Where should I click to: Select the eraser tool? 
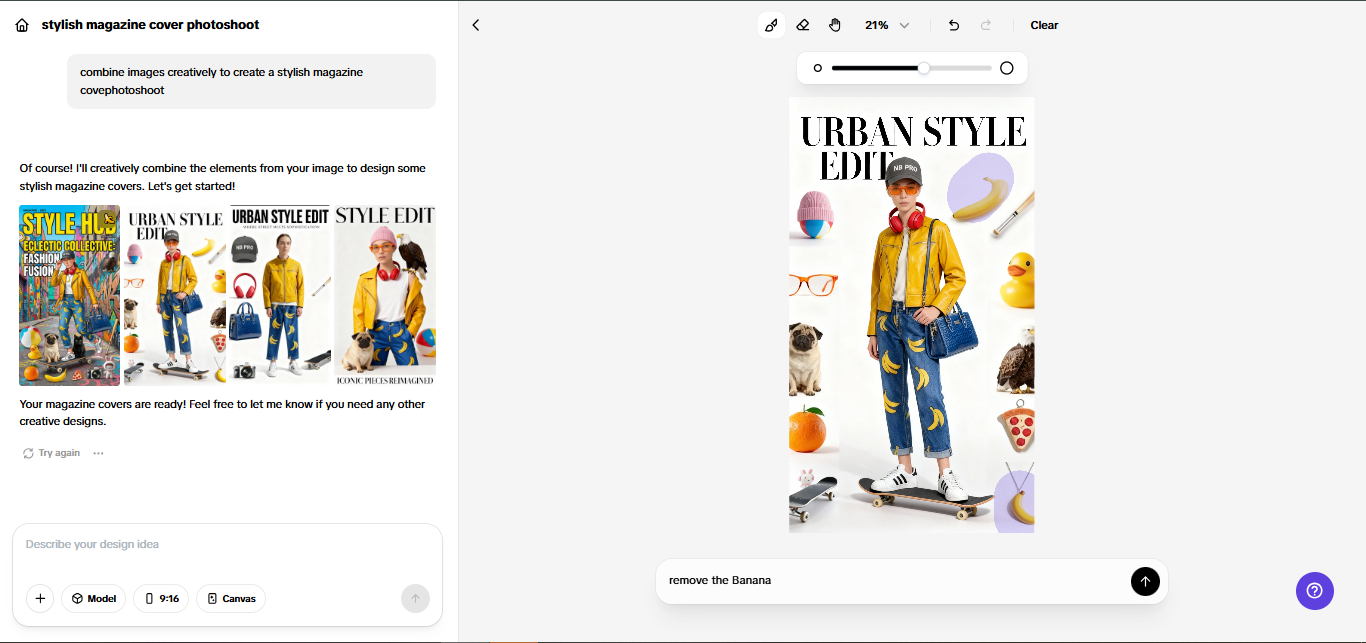point(803,25)
